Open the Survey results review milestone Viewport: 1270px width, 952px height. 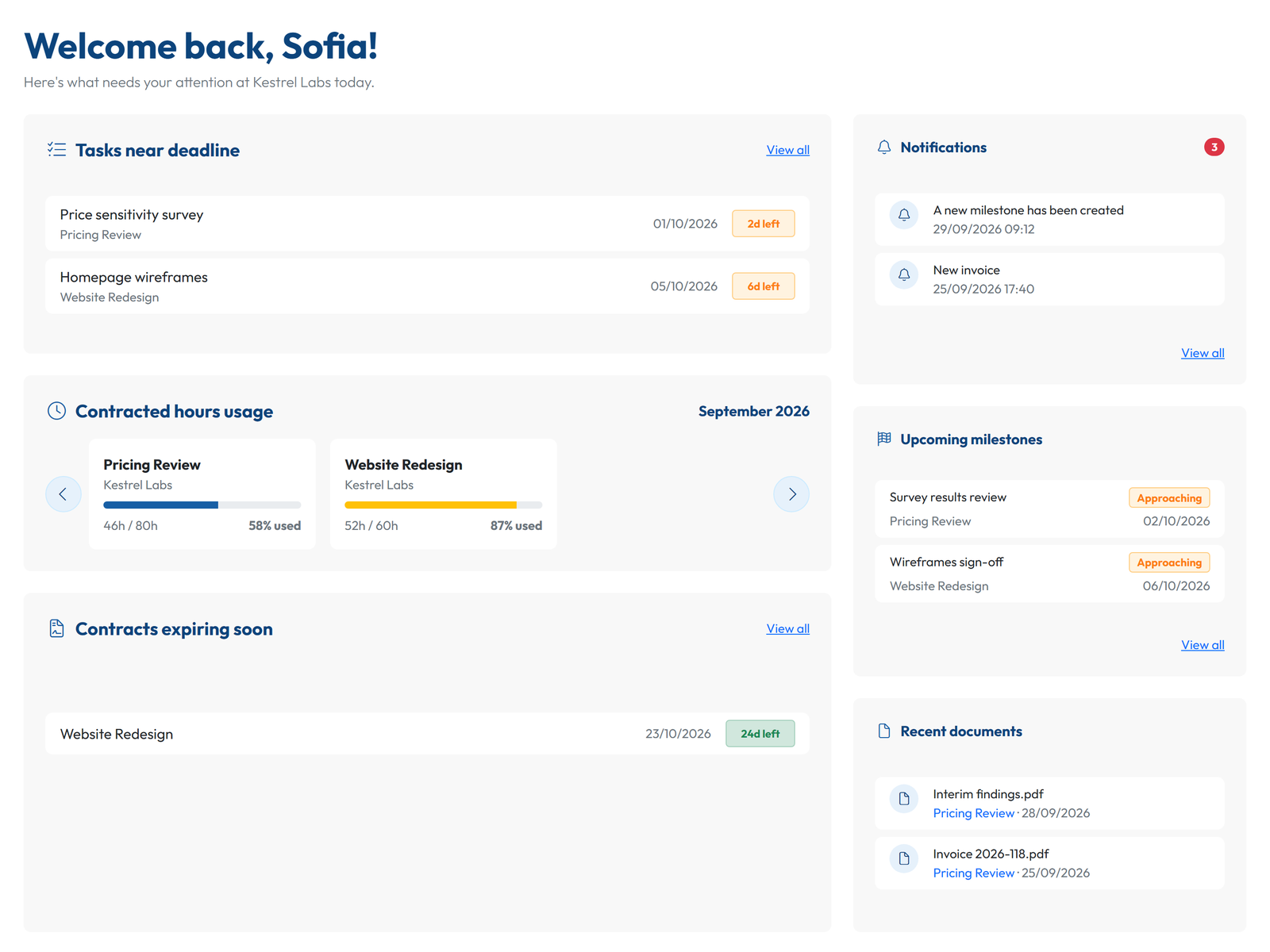pyautogui.click(x=1049, y=509)
